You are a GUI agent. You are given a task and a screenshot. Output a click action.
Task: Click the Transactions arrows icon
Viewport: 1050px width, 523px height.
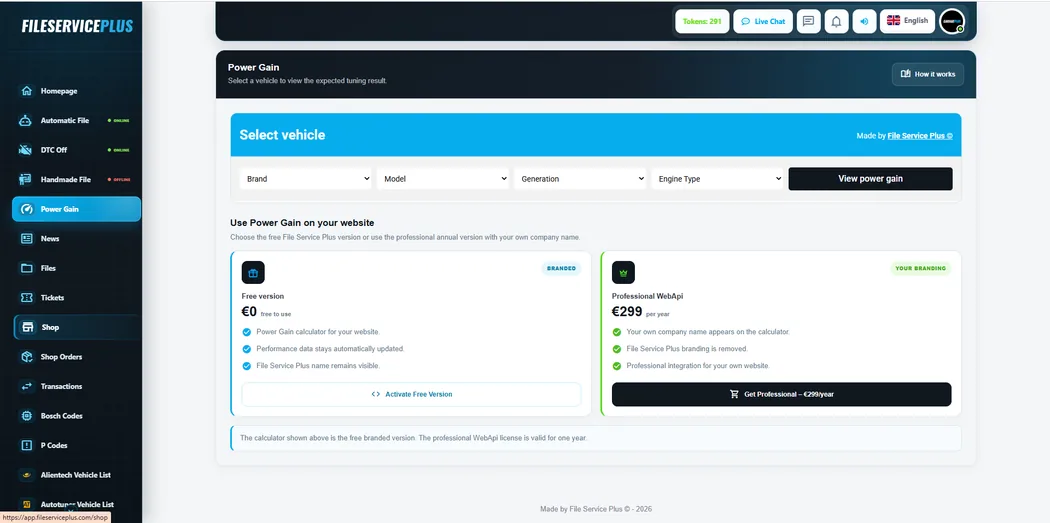click(x=26, y=386)
